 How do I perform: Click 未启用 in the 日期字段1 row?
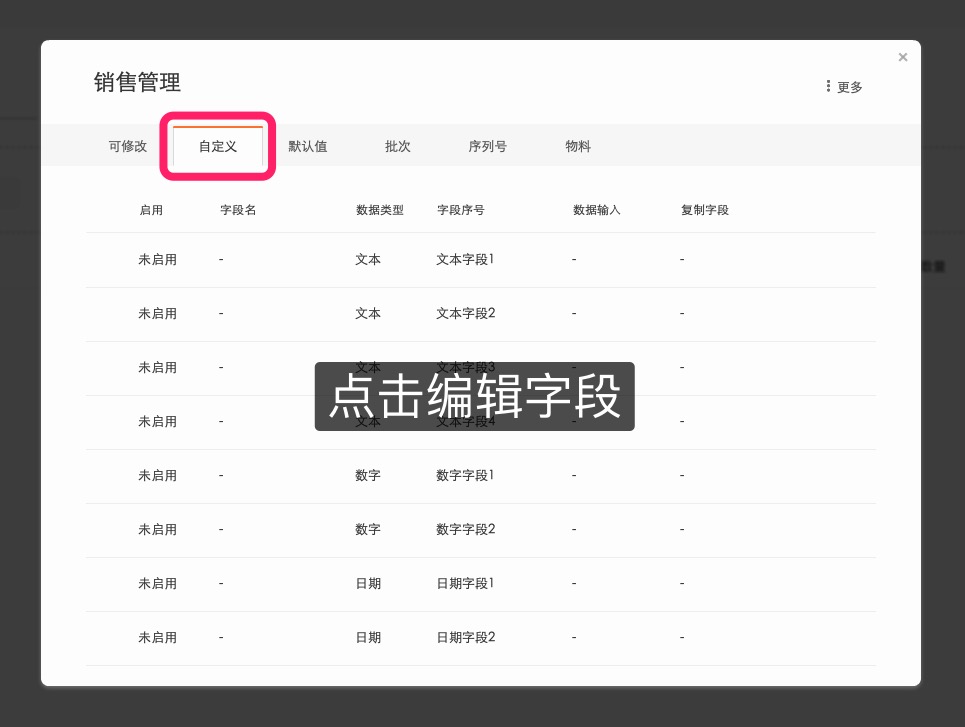(158, 584)
